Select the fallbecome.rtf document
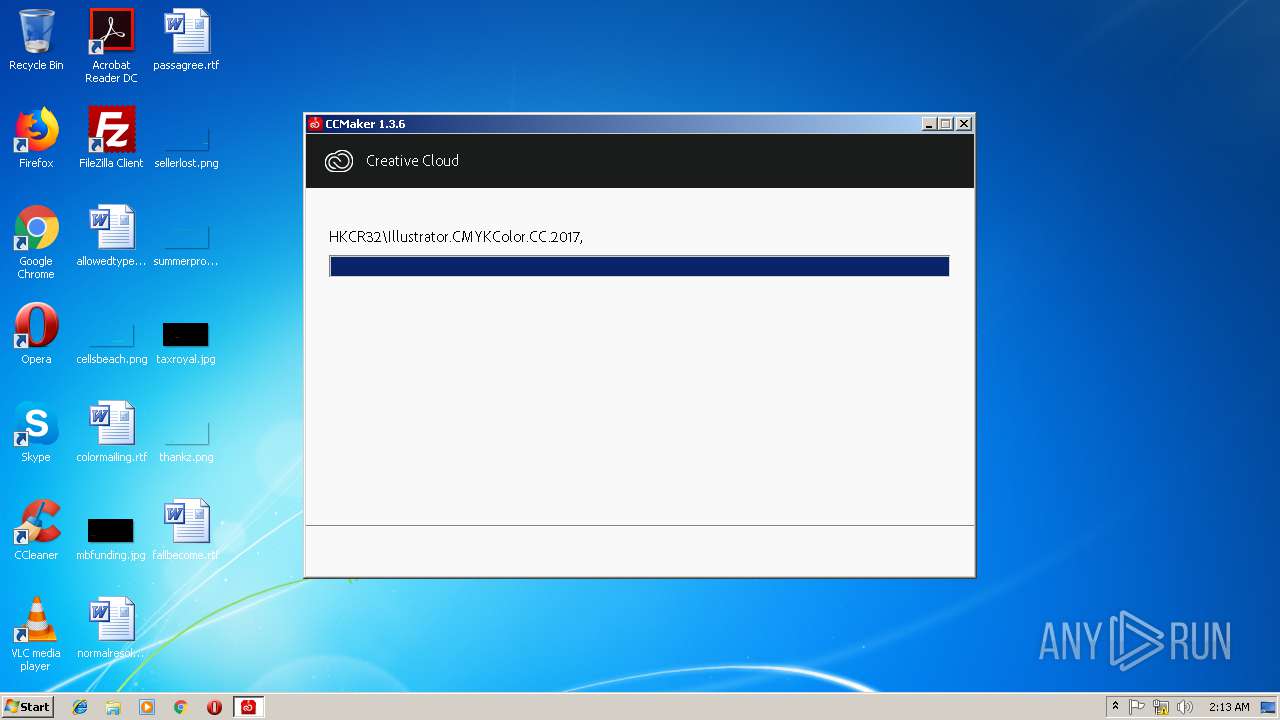 tap(186, 530)
